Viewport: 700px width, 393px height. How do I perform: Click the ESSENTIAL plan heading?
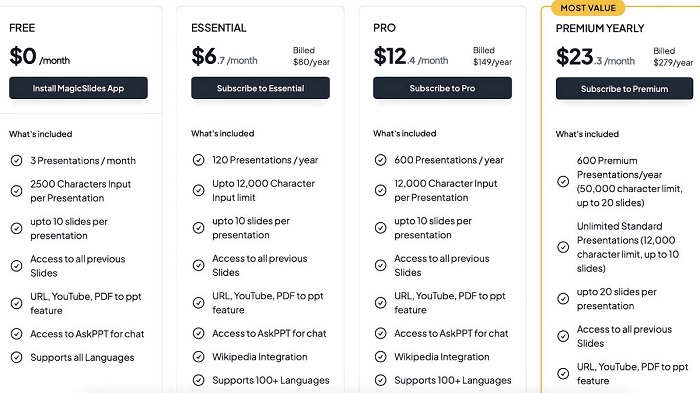point(219,28)
